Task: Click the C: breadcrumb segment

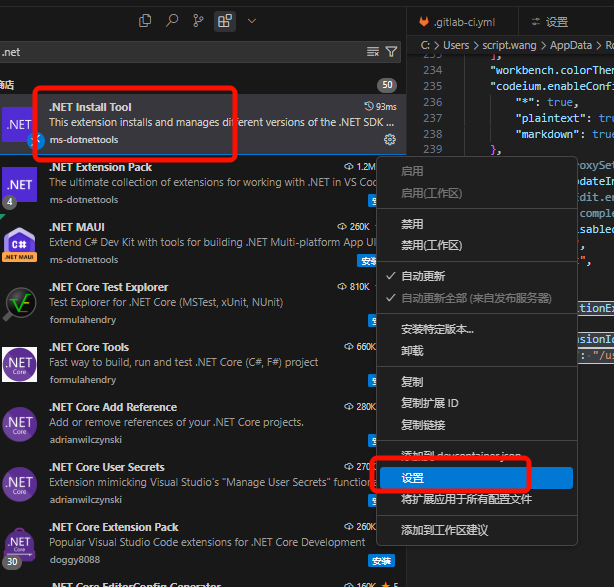Action: (425, 45)
